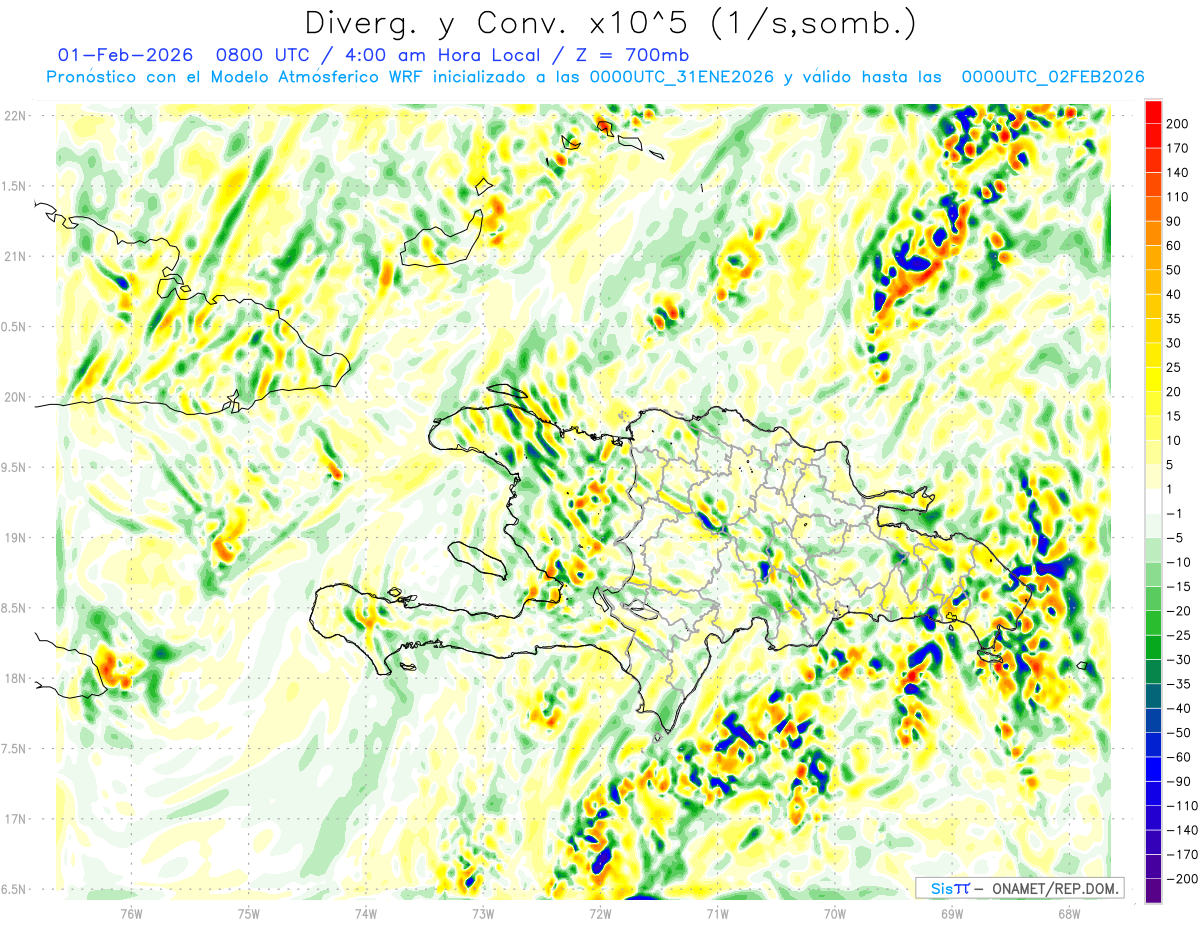The image size is (1200, 927).
Task: Click the '71W' longitude label
Action: tap(717, 913)
